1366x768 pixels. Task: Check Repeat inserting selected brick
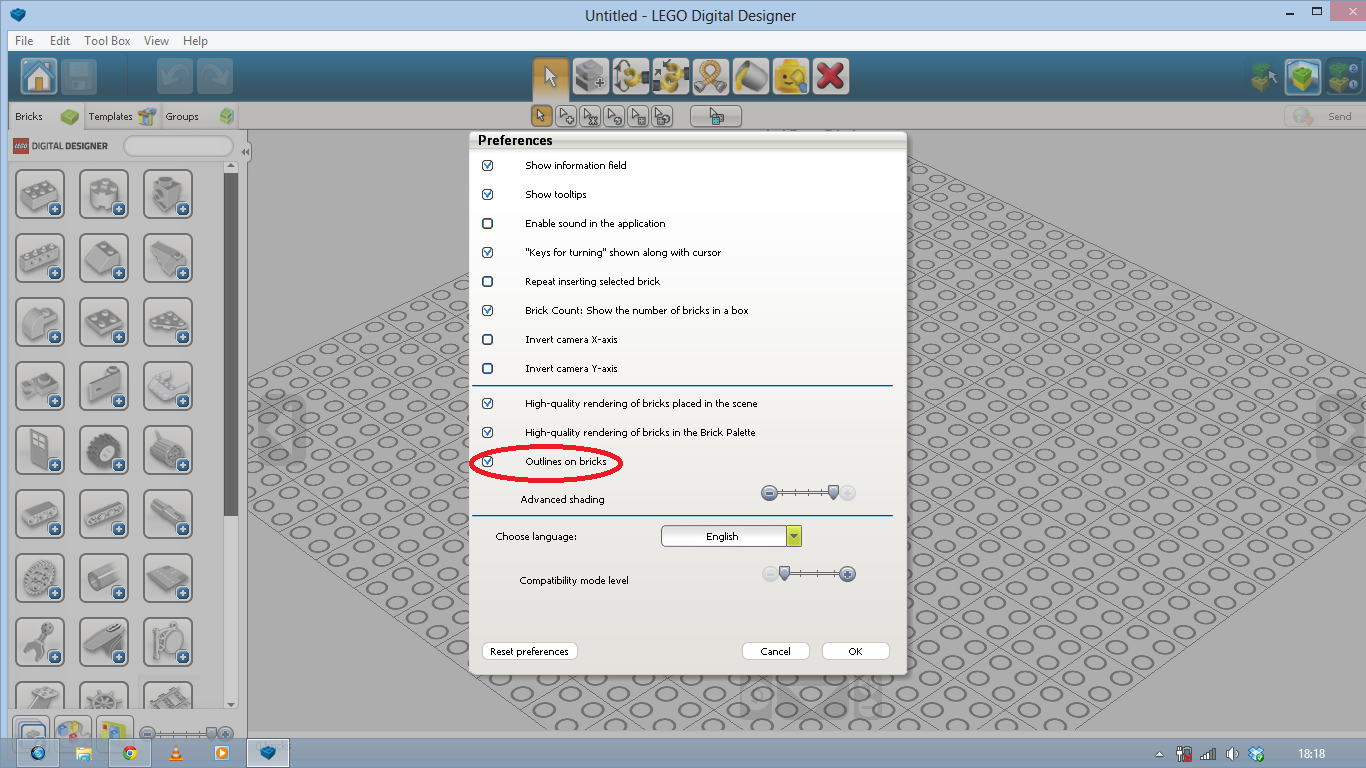(x=488, y=281)
